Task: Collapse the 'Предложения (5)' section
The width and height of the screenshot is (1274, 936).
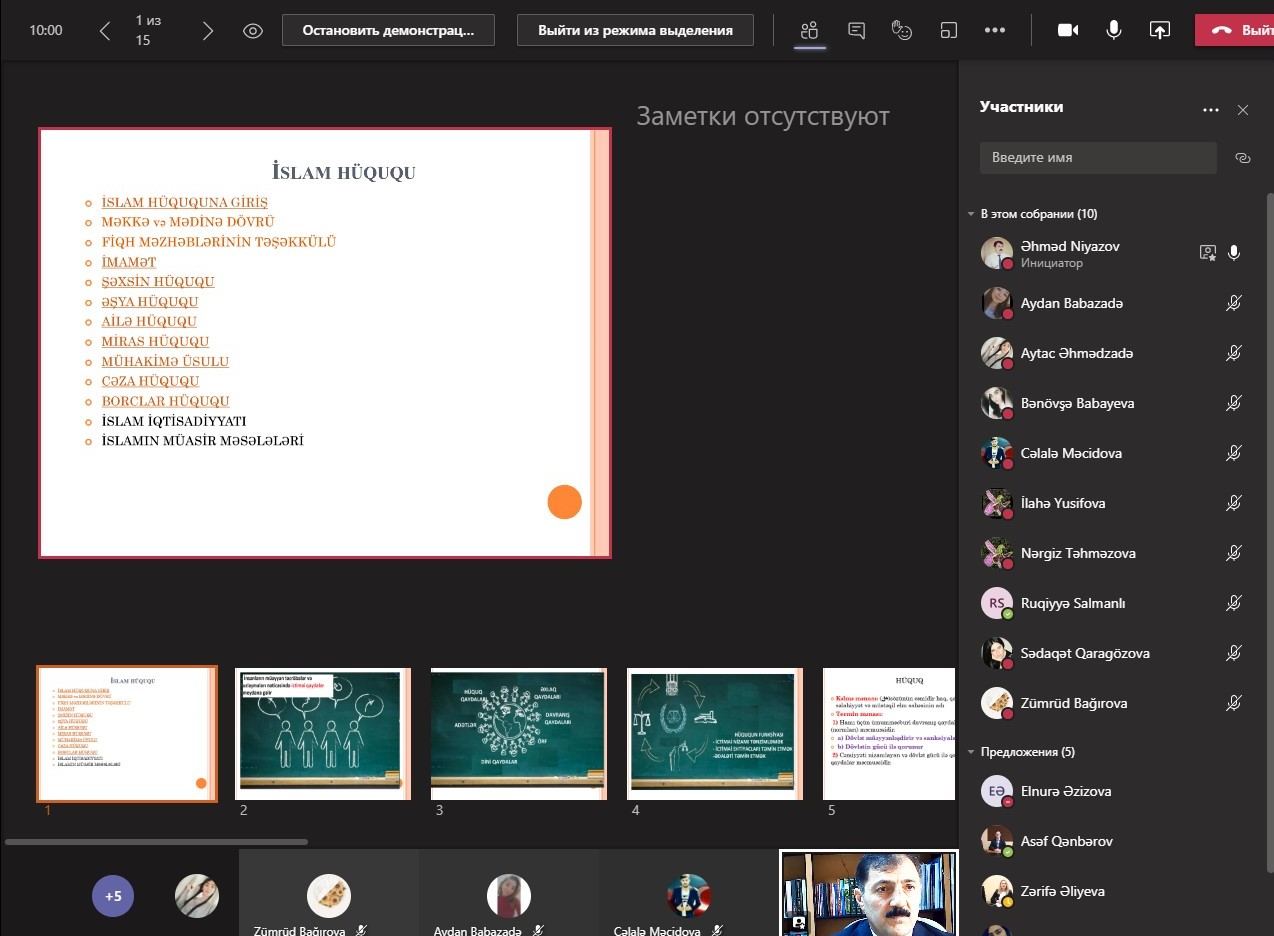Action: tap(970, 752)
